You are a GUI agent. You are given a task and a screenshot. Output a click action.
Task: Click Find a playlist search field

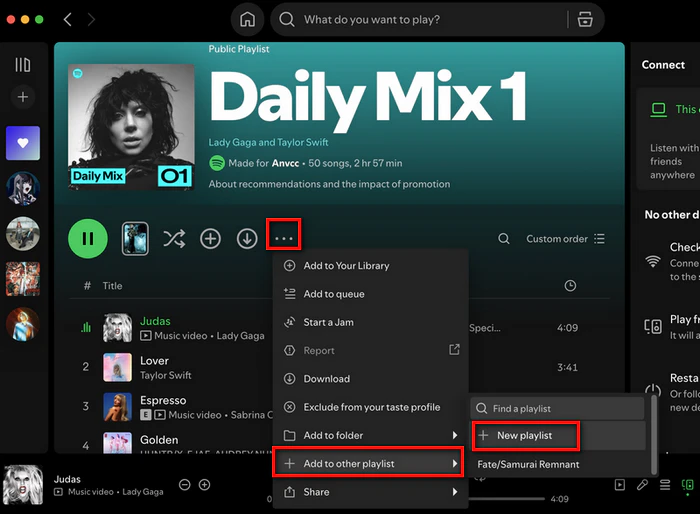(x=557, y=409)
